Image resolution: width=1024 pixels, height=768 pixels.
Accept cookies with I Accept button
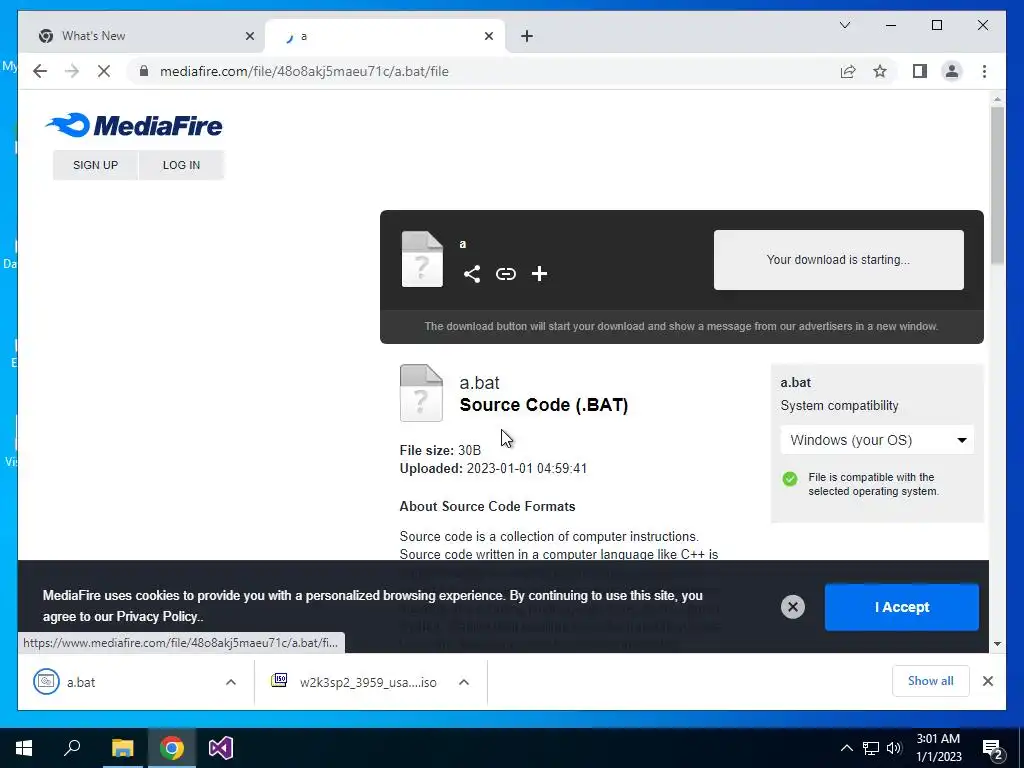[x=901, y=607]
